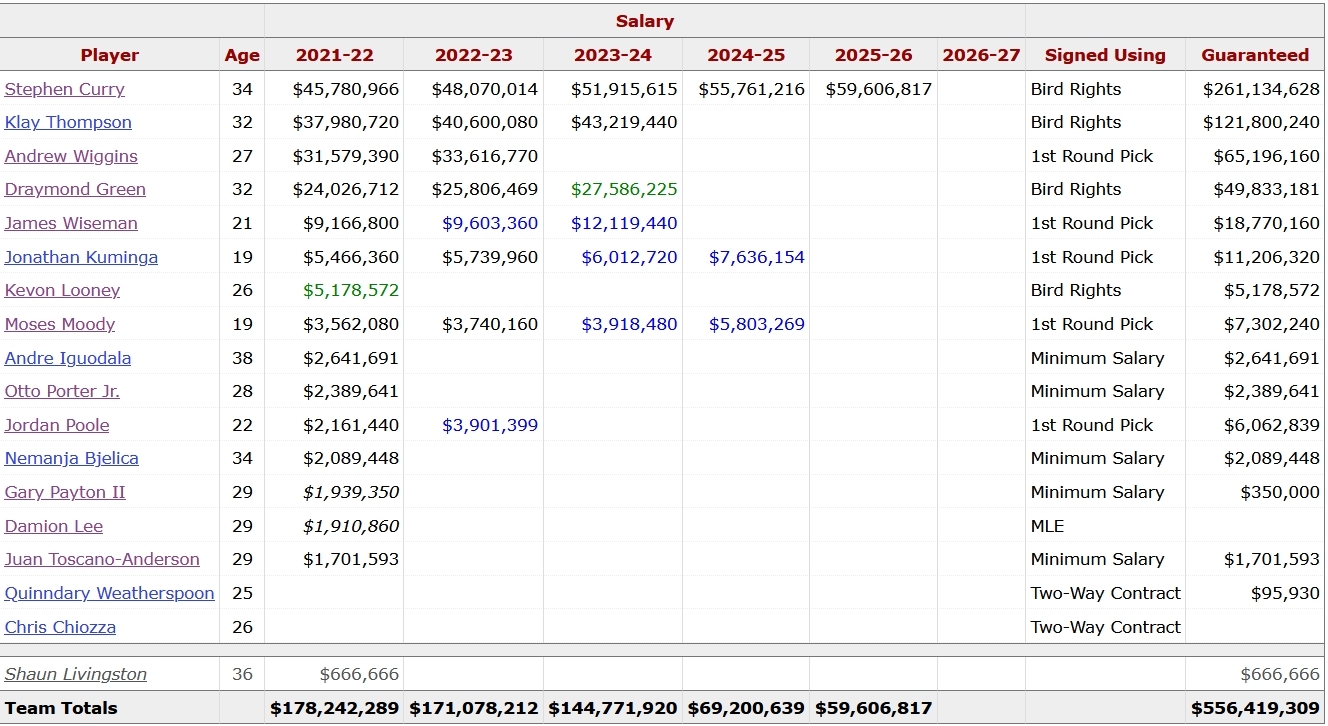Click italic $1,939,350 salary cell
1328x726 pixels.
(351, 492)
